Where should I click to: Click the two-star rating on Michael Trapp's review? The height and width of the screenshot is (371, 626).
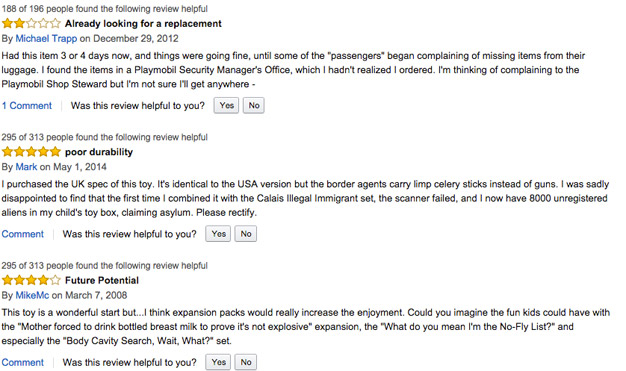[x=31, y=24]
